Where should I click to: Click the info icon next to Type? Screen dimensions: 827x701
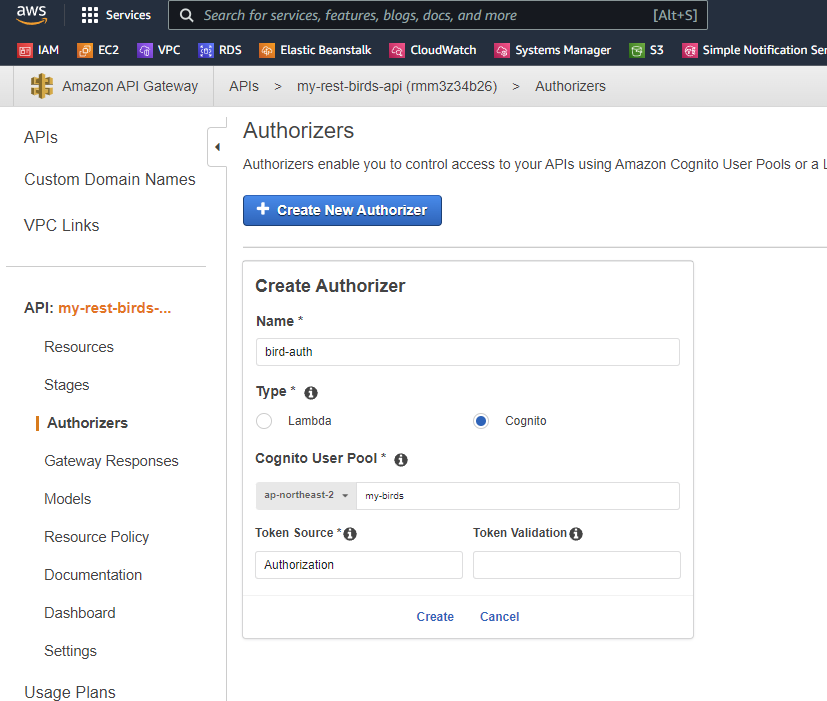click(311, 393)
